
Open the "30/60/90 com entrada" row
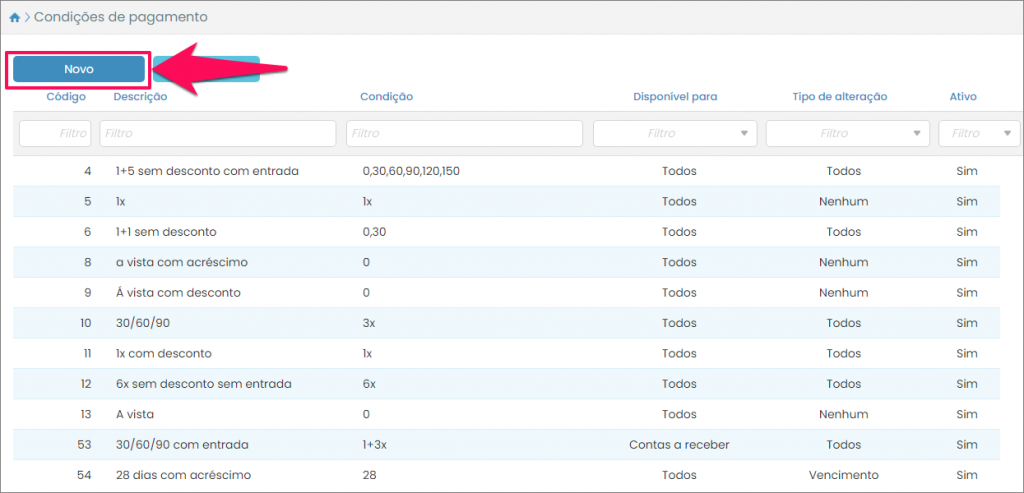182,444
